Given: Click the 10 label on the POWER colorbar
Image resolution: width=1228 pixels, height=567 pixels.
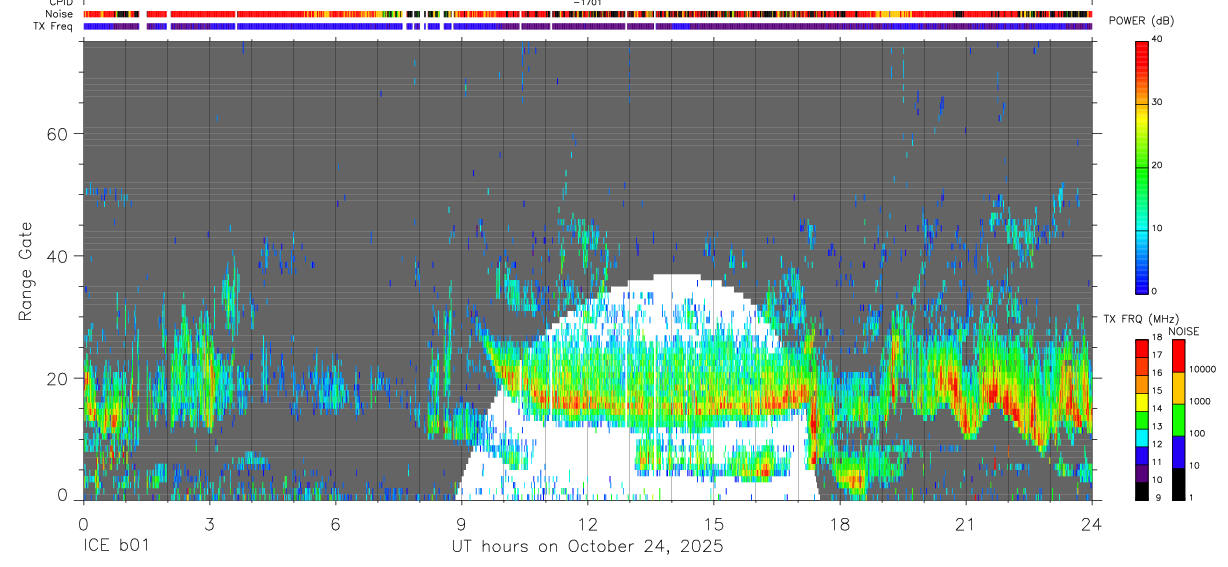Looking at the screenshot, I should coord(1157,228).
